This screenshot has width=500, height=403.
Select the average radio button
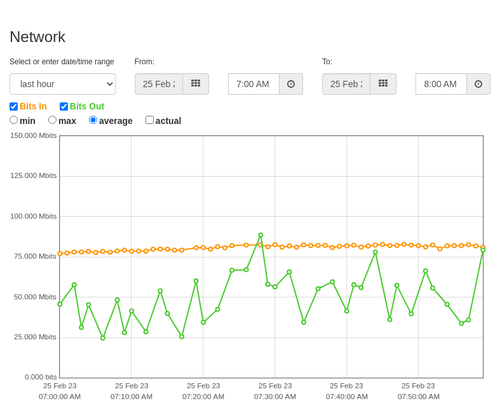pos(93,120)
